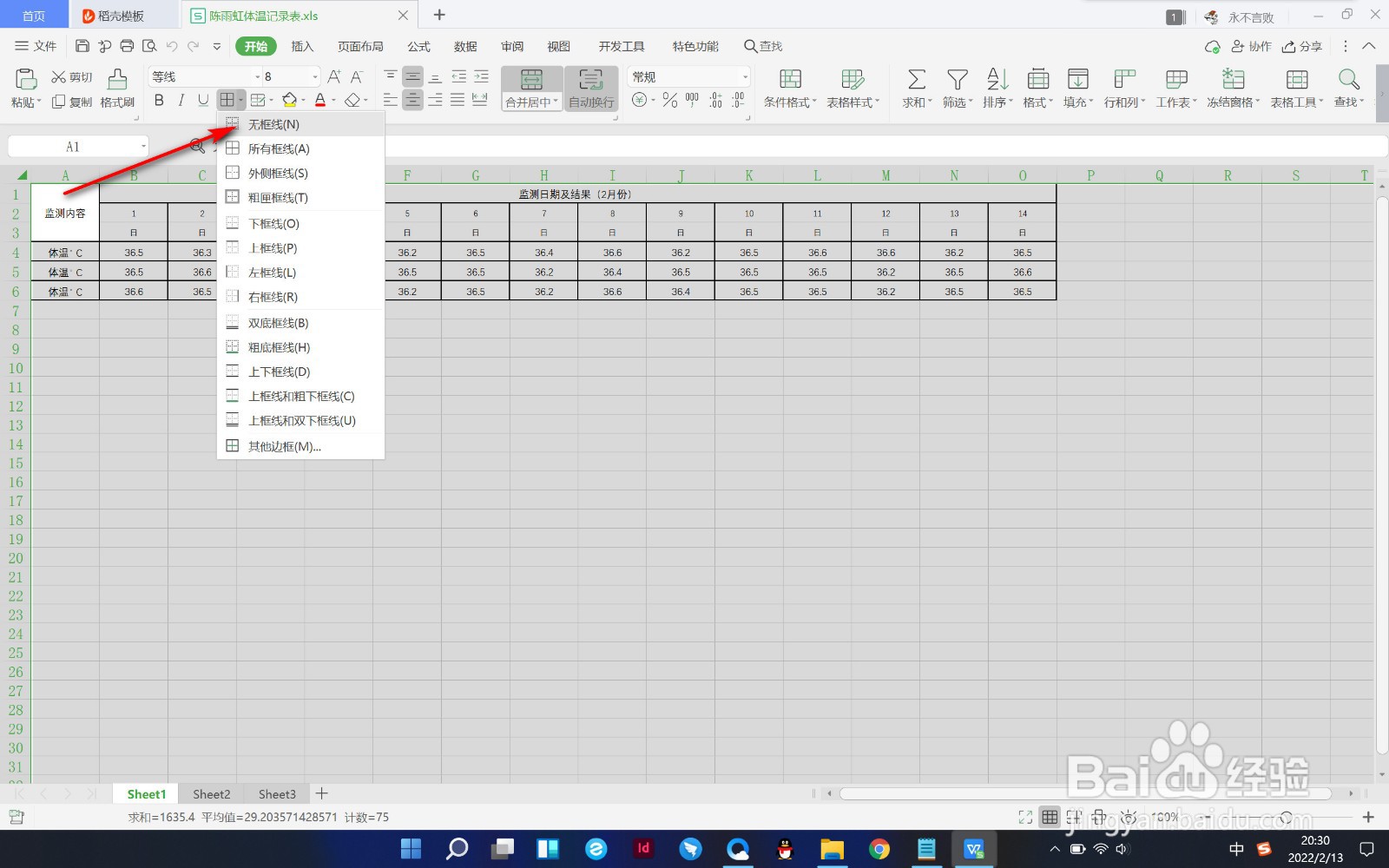Screen dimensions: 1389x868
Task: Click the Filter (筛选) funnel icon
Action: click(x=957, y=80)
